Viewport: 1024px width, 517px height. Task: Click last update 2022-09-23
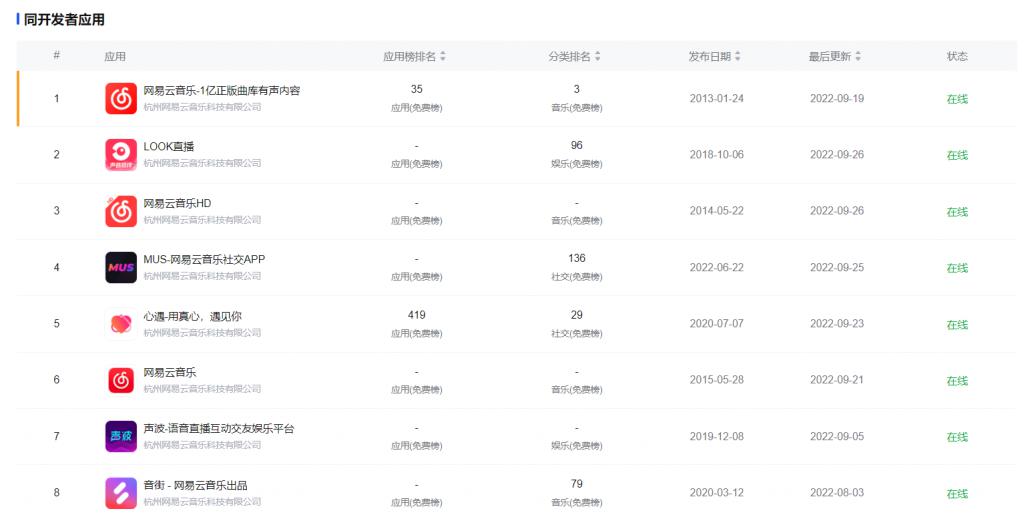point(837,324)
